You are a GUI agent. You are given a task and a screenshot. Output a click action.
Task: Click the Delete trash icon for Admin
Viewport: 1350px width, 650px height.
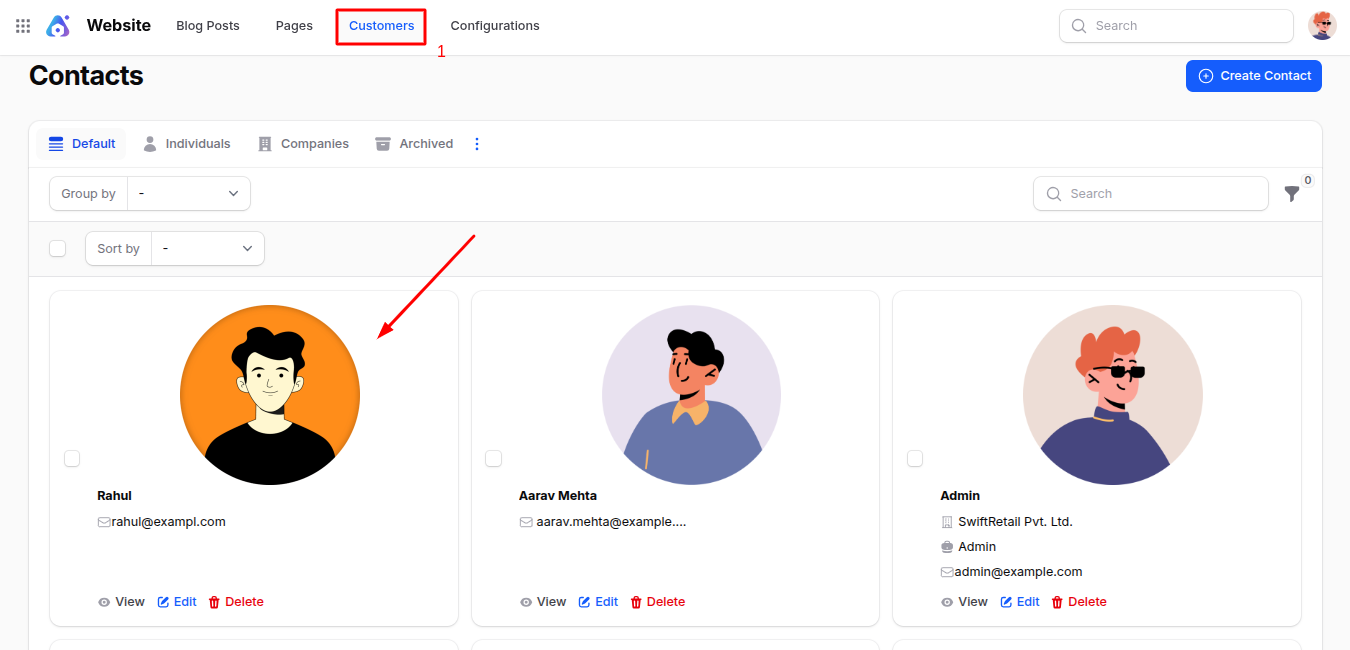(1057, 602)
